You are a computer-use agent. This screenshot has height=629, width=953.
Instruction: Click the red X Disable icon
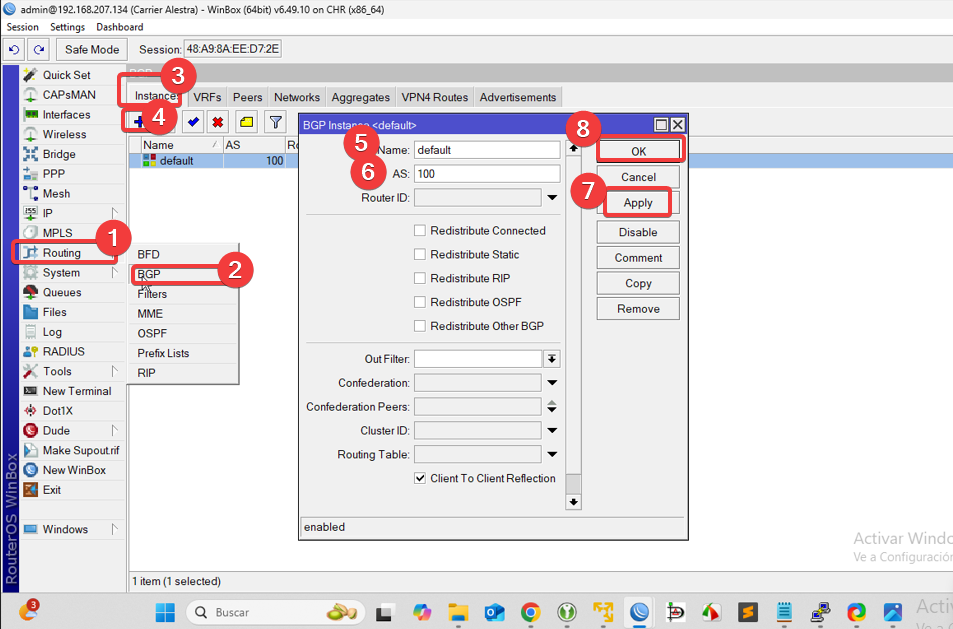218,121
